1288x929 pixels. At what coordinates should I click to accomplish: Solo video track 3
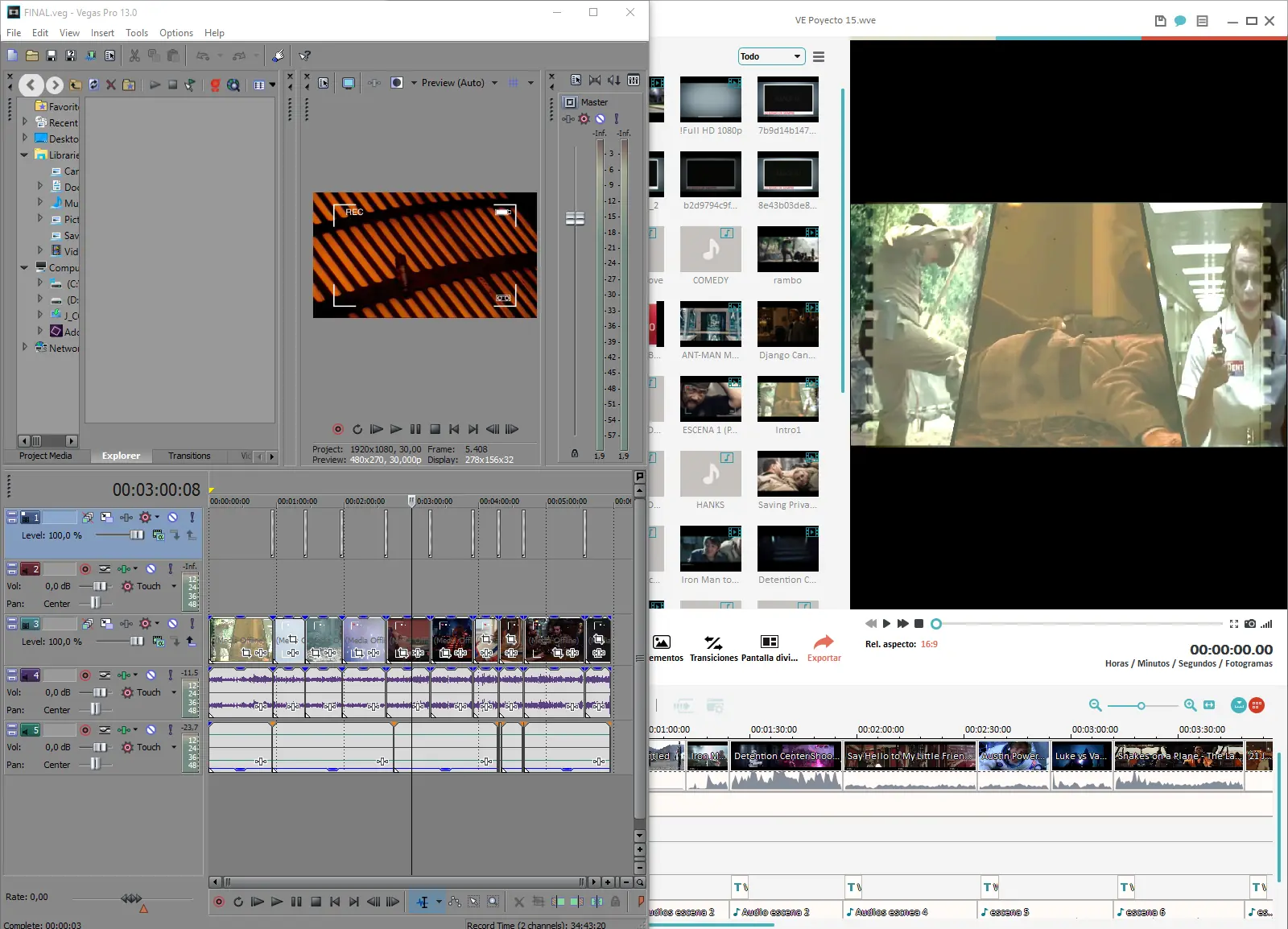[192, 624]
